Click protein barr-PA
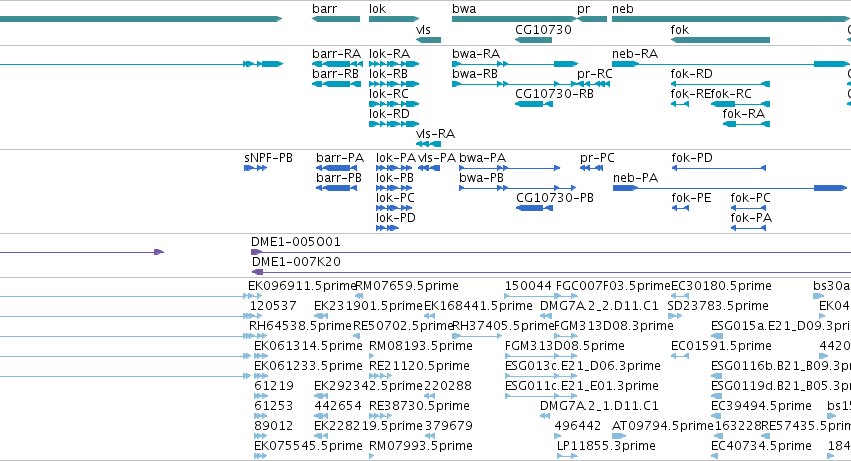 tap(340, 158)
